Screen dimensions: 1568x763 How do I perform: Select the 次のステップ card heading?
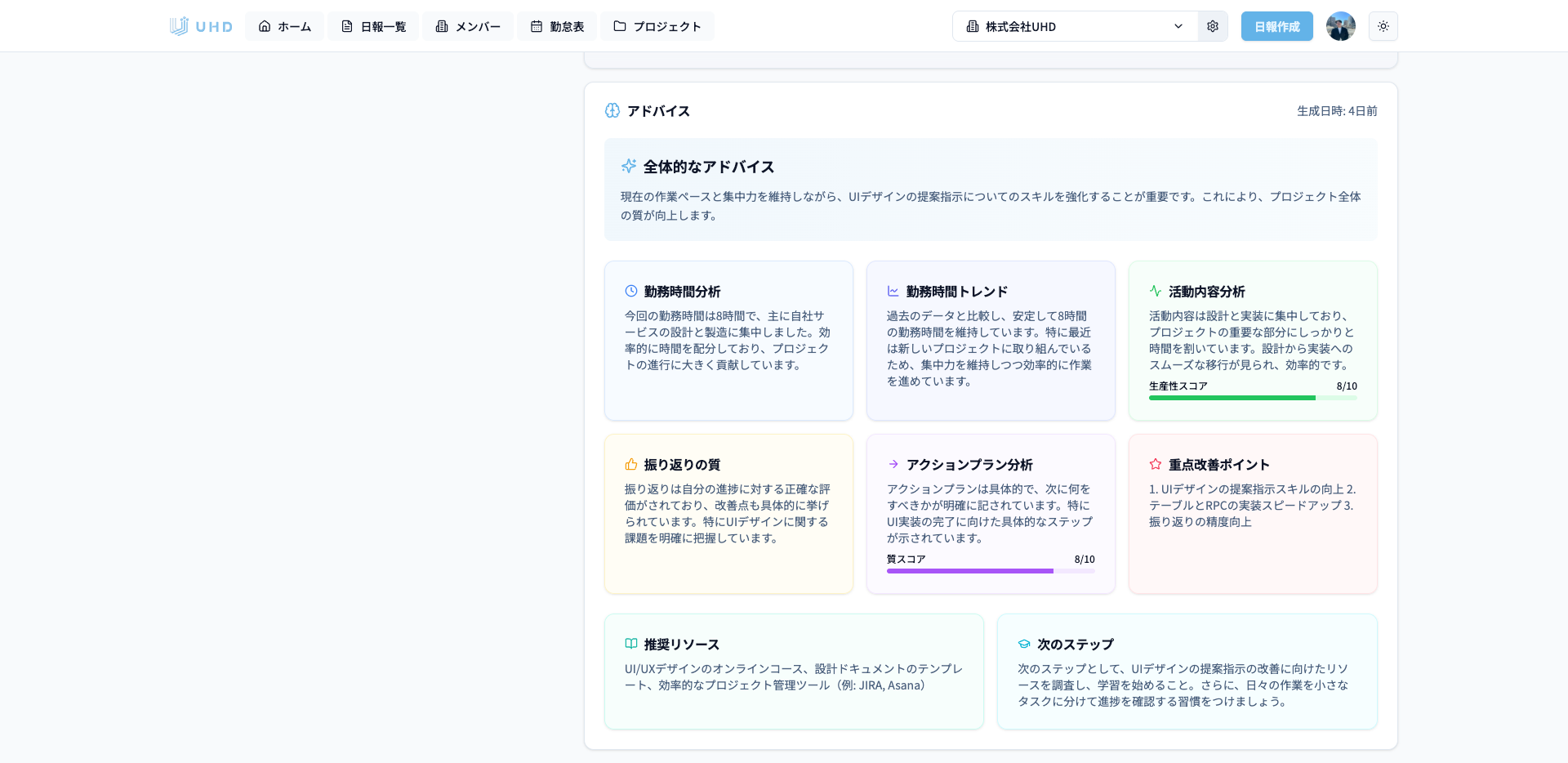pos(1076,645)
